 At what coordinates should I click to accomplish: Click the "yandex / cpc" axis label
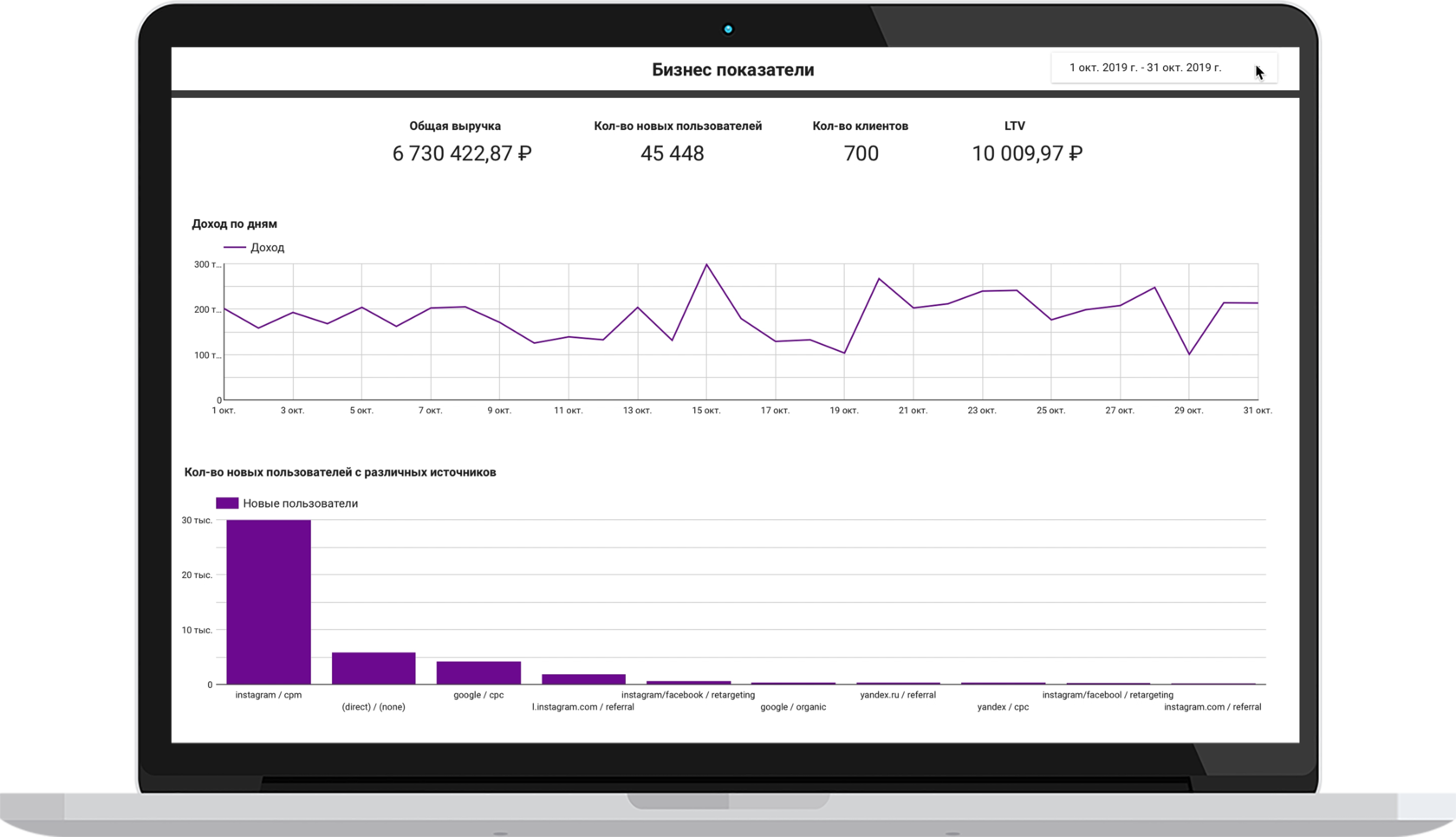point(1003,707)
